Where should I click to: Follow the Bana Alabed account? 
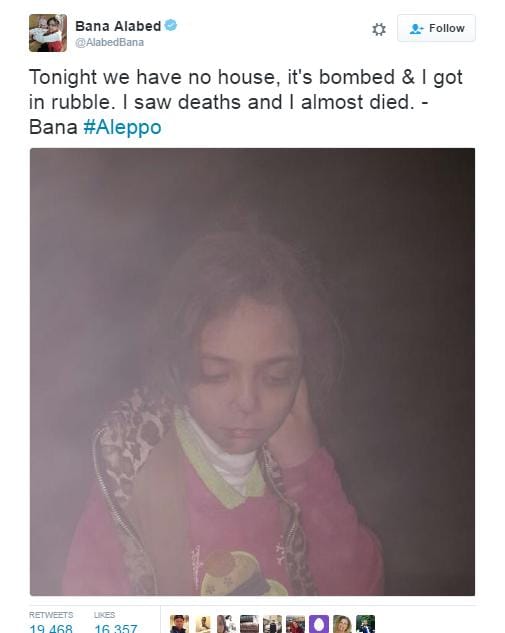click(436, 28)
